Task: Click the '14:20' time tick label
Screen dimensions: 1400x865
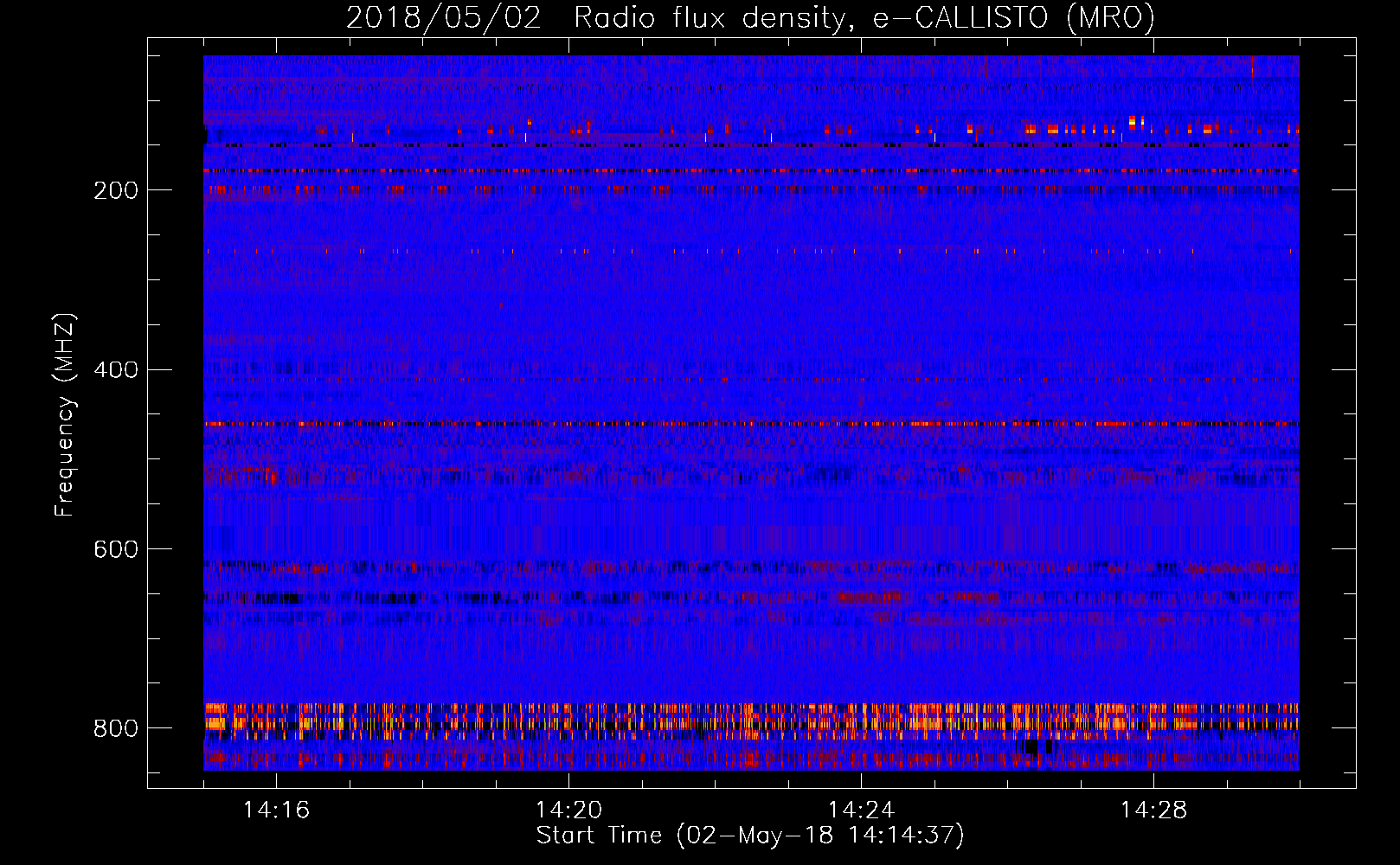Action: pos(568,811)
